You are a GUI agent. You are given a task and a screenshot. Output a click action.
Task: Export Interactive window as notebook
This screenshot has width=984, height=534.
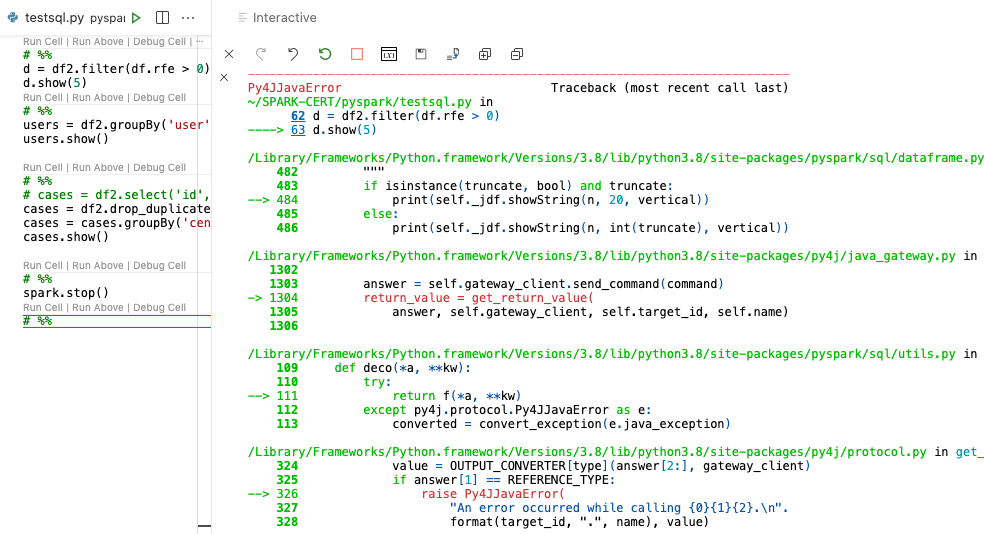coord(453,54)
